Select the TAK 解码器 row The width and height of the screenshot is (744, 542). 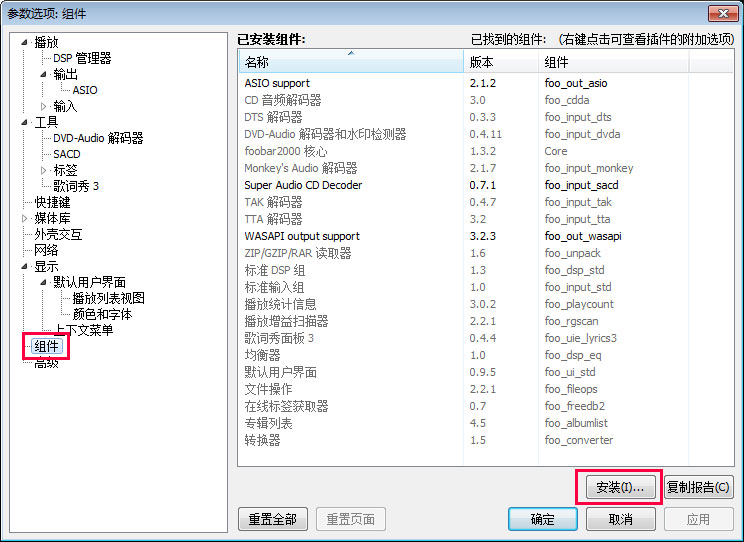coord(486,202)
